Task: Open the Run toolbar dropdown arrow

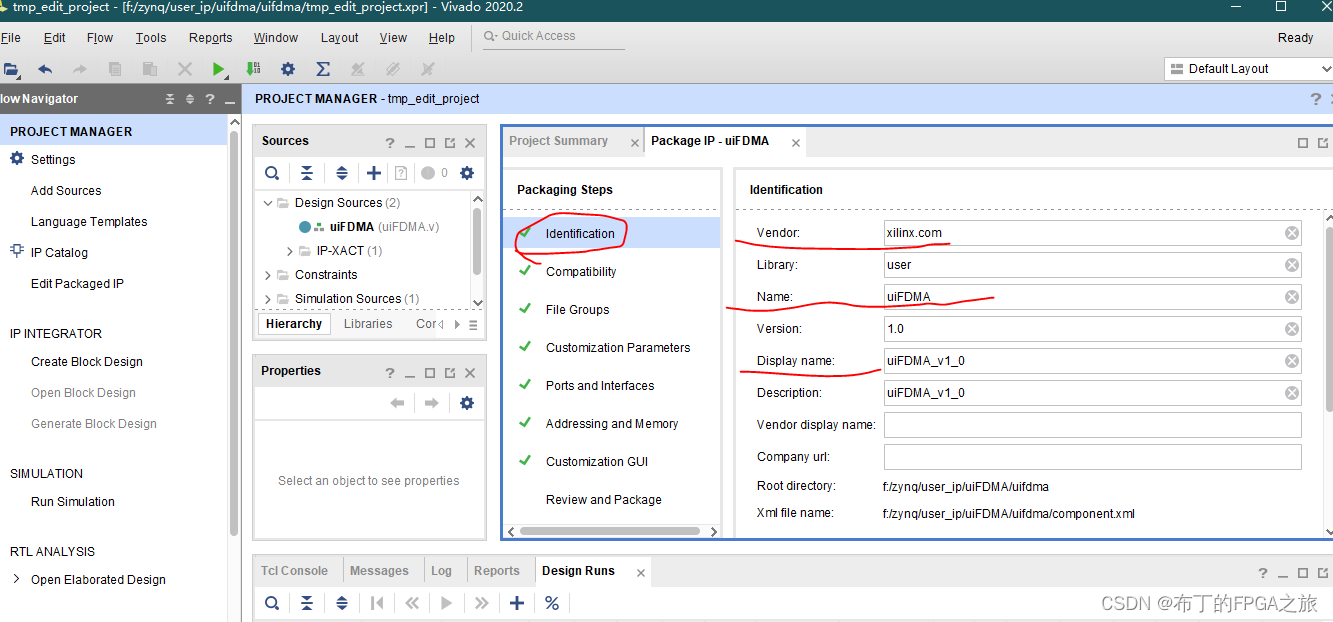Action: point(229,76)
